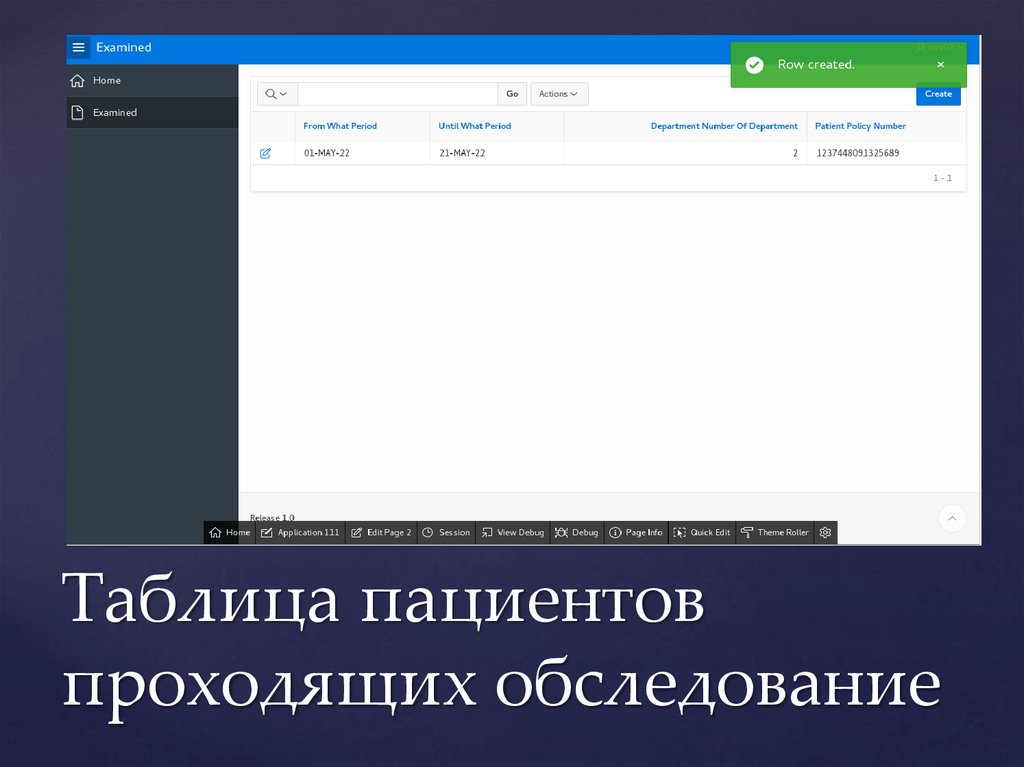The image size is (1024, 767).
Task: Open Page Info in the developer toolbar
Action: [x=636, y=532]
